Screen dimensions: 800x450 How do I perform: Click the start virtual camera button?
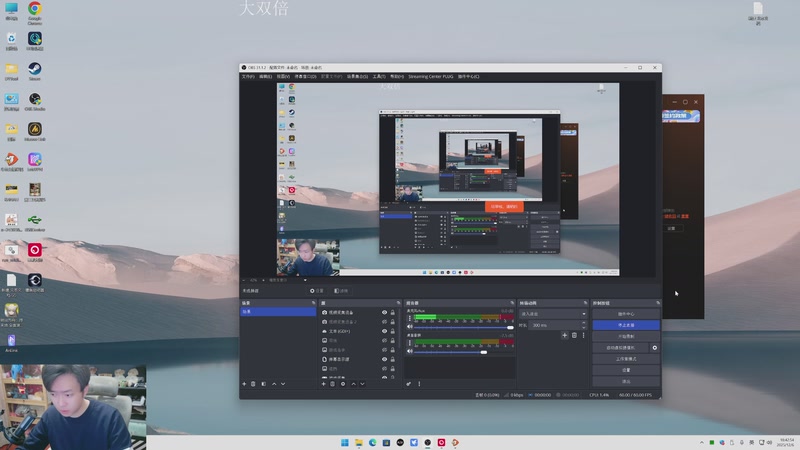tap(621, 347)
